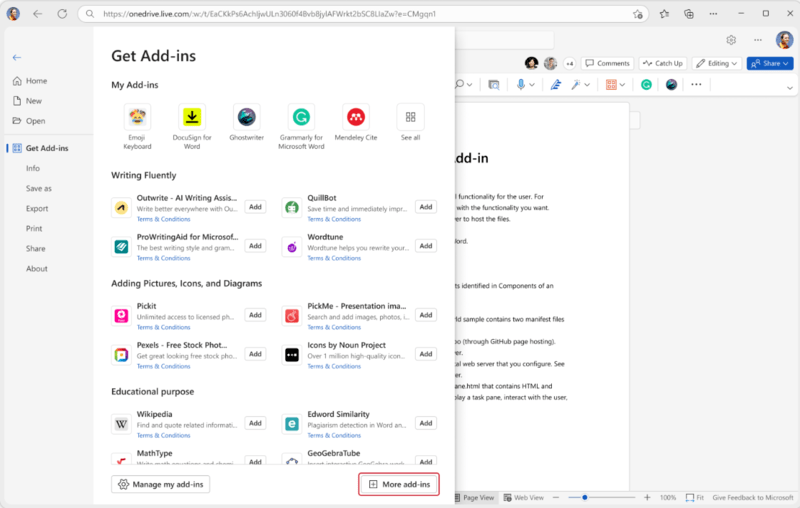
Task: Choose Print in the backstage menu
Action: point(34,228)
